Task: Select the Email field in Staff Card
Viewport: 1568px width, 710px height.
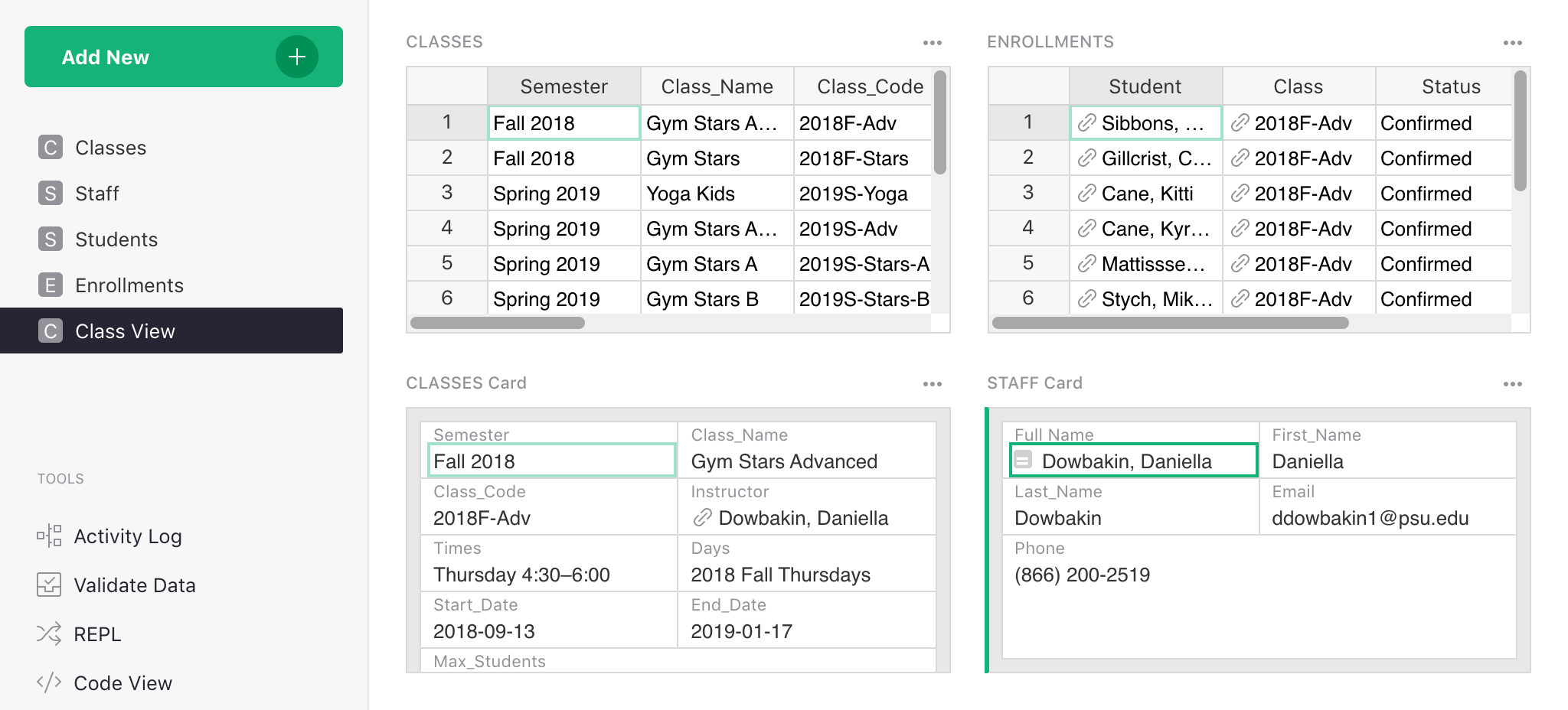Action: click(1387, 518)
